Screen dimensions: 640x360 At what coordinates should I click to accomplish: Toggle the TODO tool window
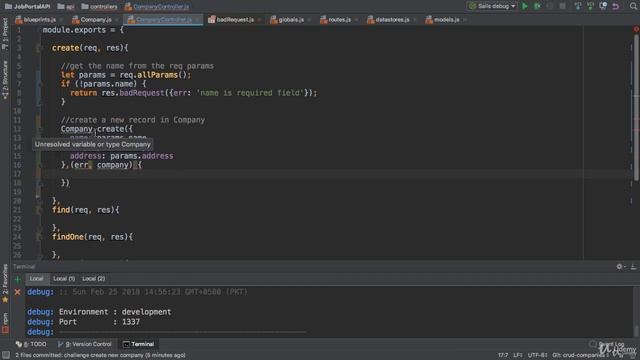tap(31, 344)
